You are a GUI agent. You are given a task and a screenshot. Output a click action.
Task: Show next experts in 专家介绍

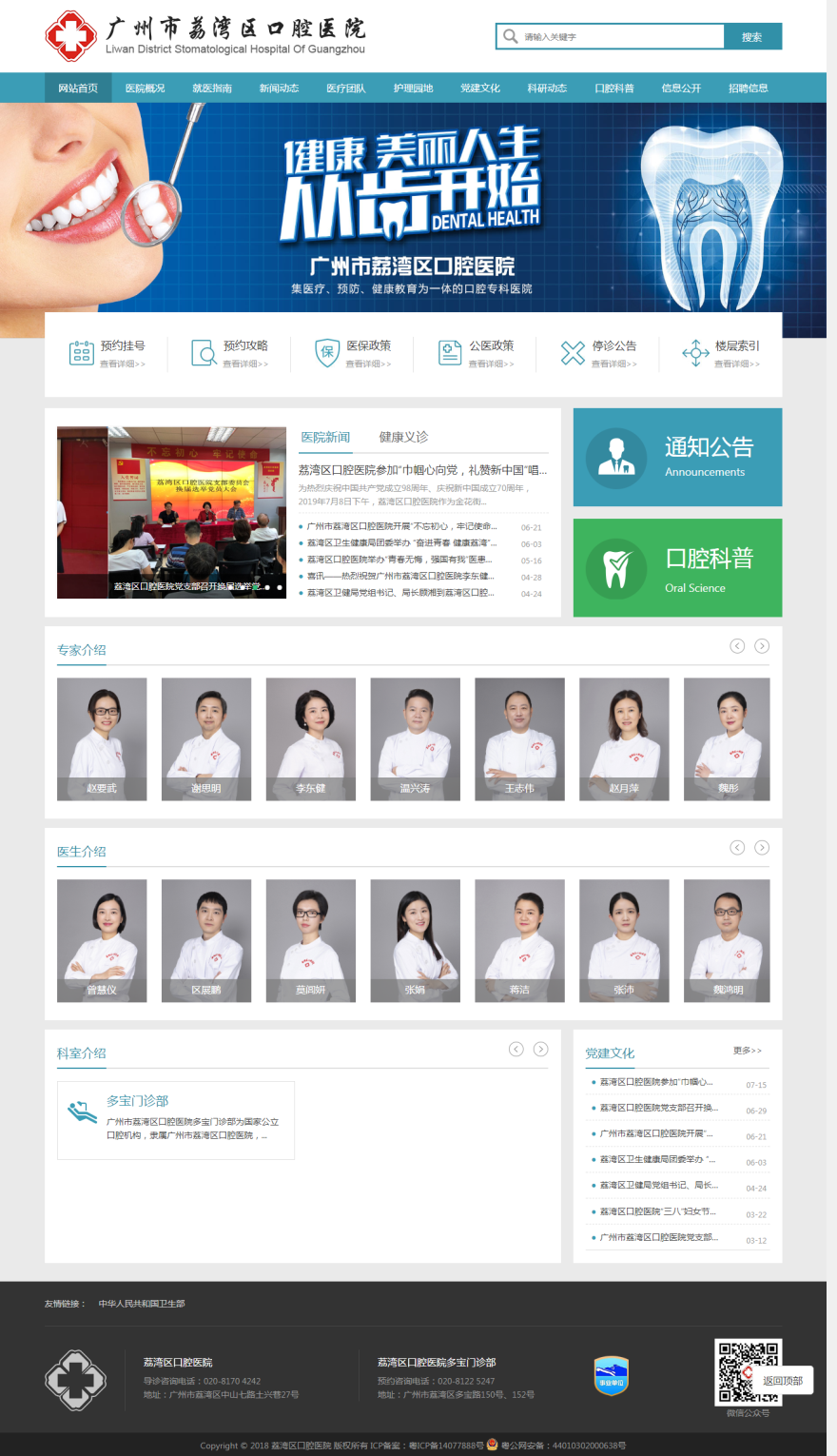click(x=762, y=646)
